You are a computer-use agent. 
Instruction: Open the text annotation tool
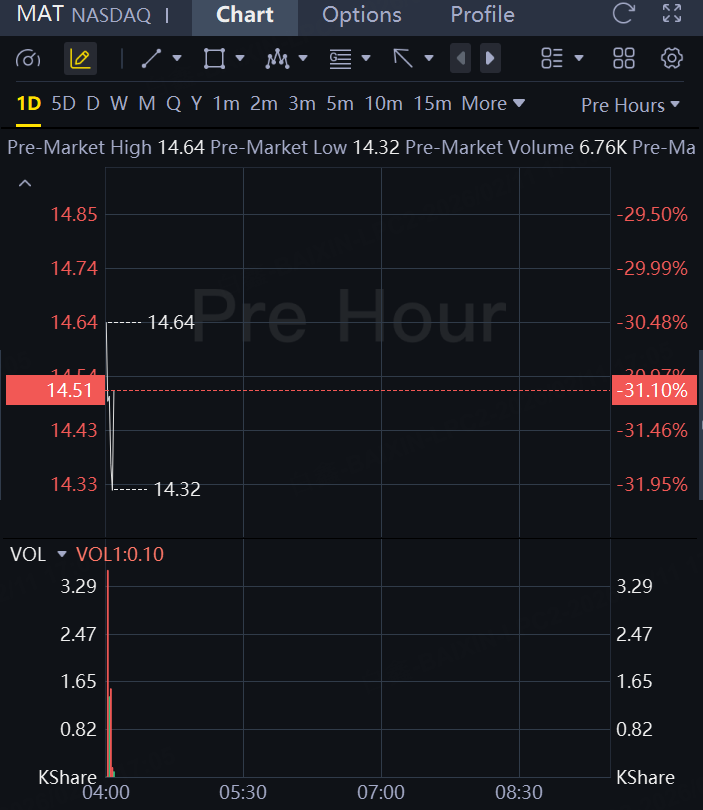341,59
